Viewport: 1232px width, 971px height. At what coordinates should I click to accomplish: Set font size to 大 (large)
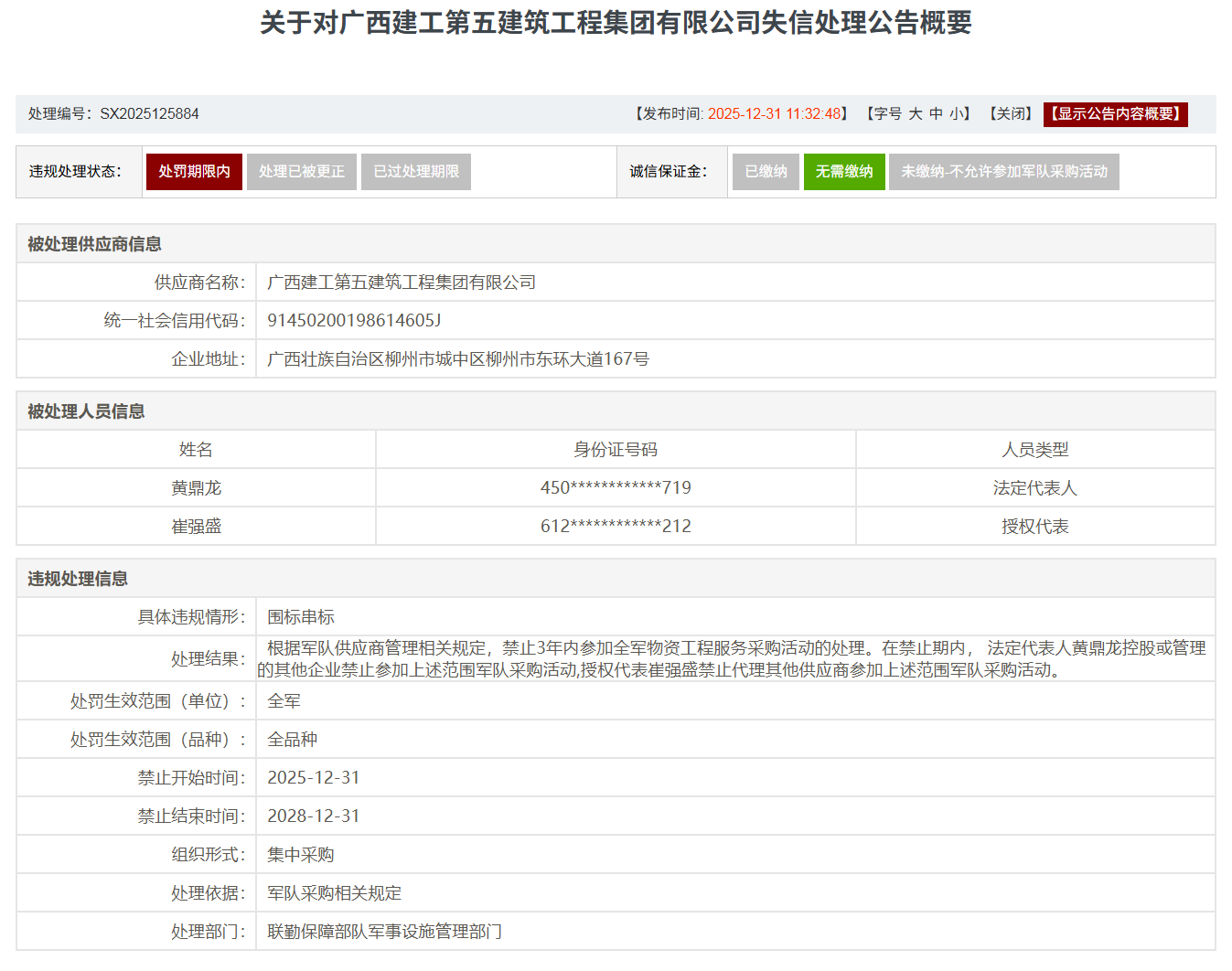point(916,114)
